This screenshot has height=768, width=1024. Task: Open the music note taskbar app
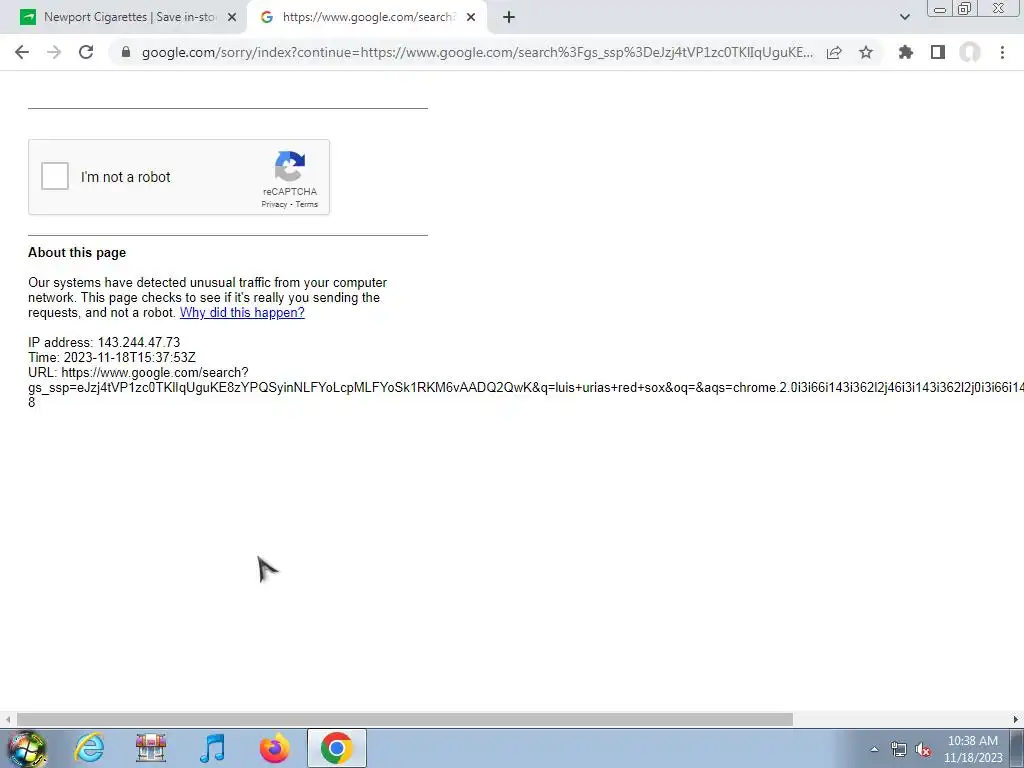coord(213,748)
